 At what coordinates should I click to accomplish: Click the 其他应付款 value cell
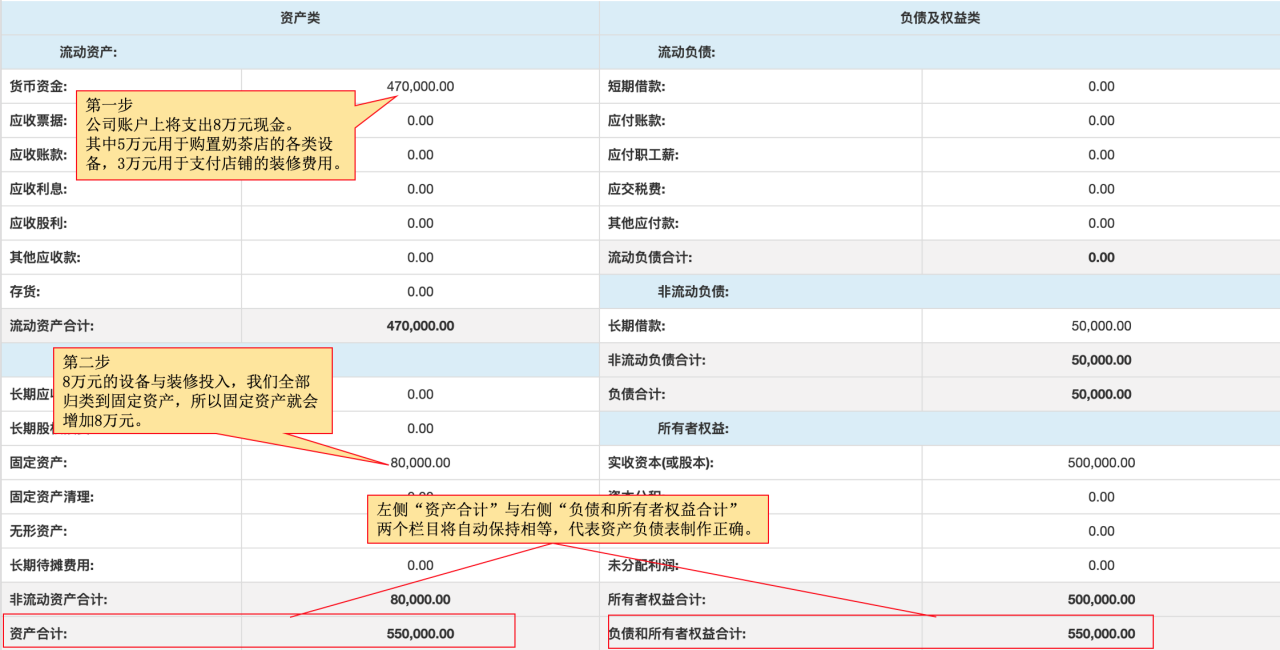pos(1100,223)
